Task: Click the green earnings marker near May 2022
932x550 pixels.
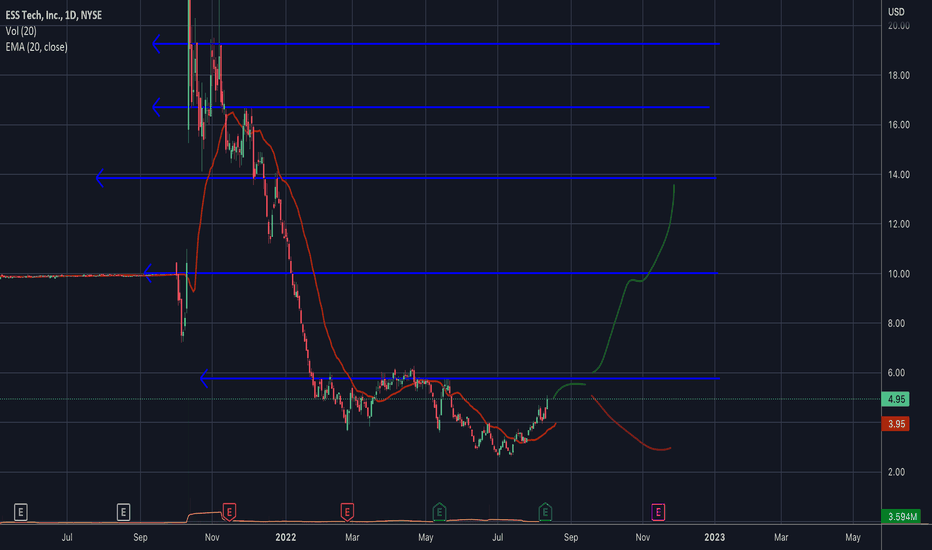Action: tap(439, 512)
